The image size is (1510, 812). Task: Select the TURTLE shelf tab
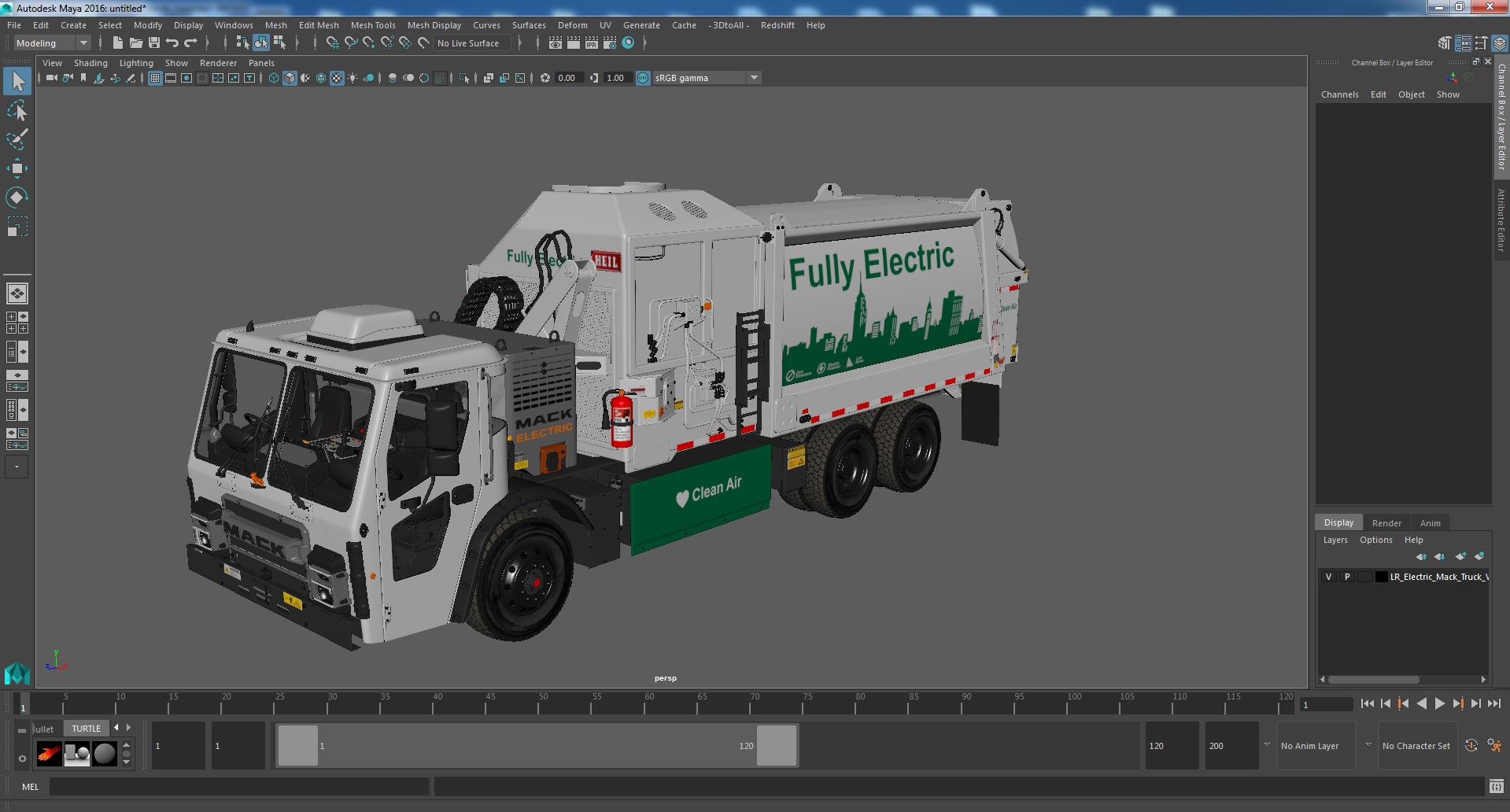87,729
